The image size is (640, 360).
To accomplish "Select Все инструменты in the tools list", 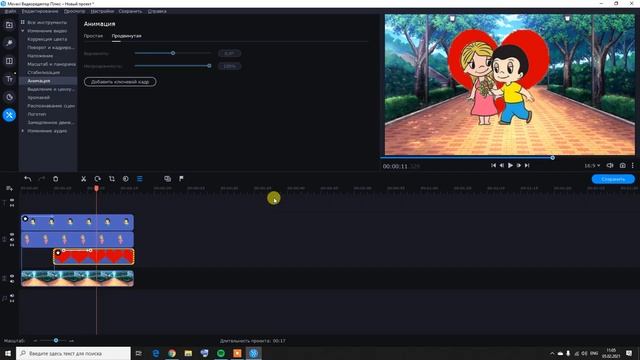I will [47, 22].
